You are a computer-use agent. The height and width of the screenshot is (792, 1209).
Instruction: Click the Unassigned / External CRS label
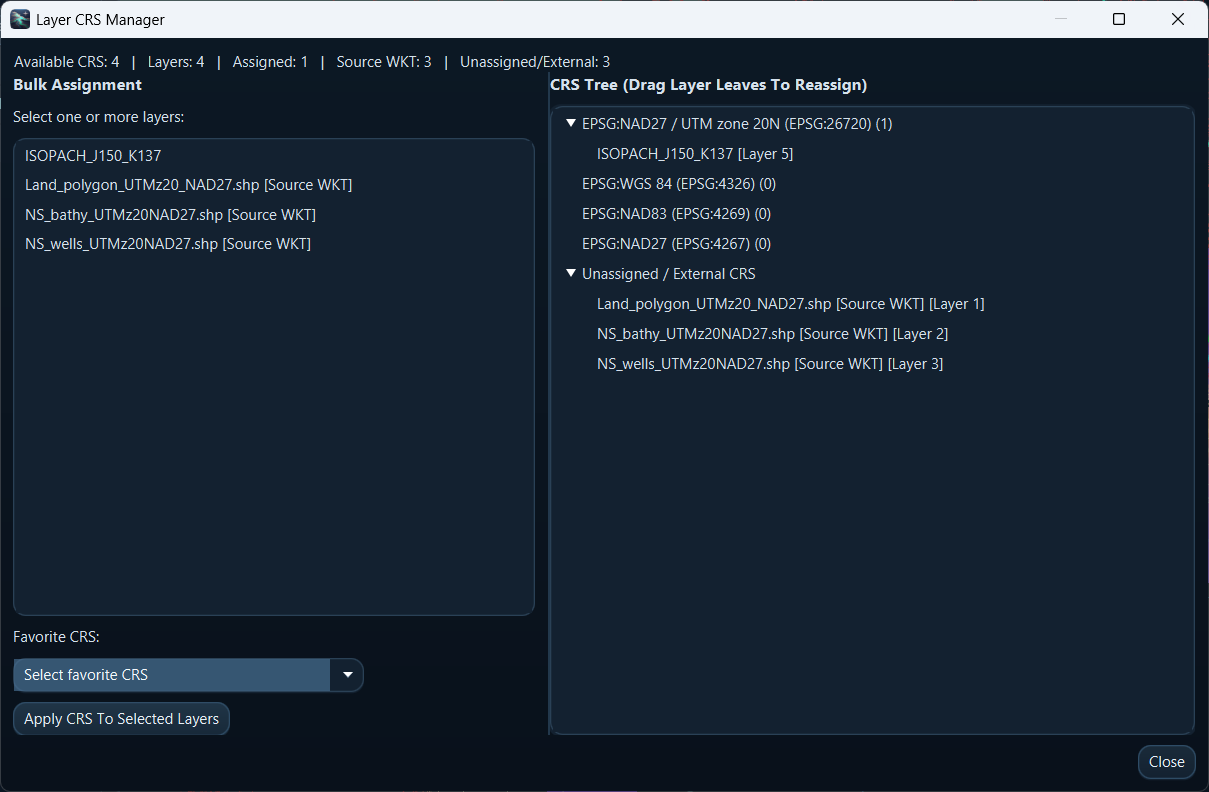[669, 274]
